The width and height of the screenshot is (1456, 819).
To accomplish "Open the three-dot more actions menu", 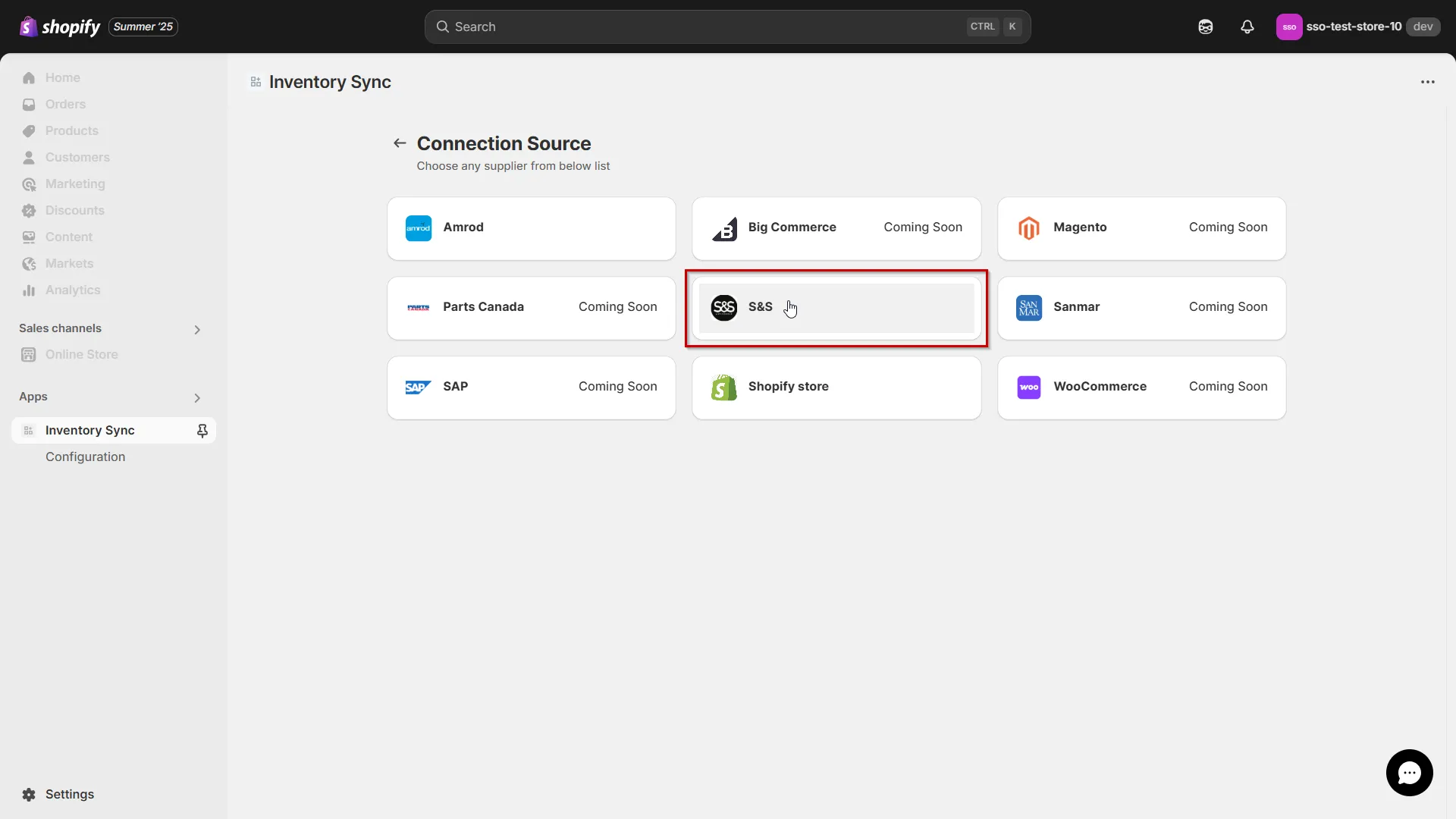I will pos(1427,82).
